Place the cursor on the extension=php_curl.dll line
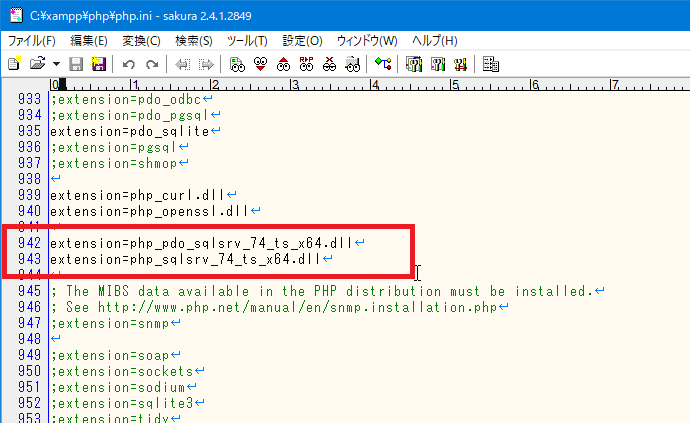The height and width of the screenshot is (423, 690). tap(138, 195)
